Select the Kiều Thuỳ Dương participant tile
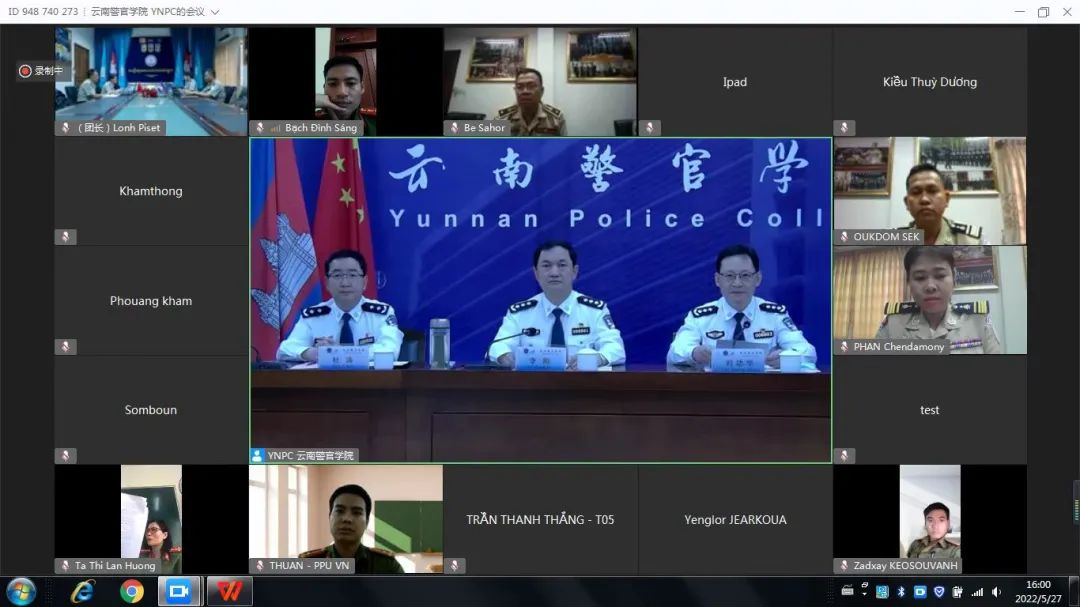1080x607 pixels. [x=929, y=82]
